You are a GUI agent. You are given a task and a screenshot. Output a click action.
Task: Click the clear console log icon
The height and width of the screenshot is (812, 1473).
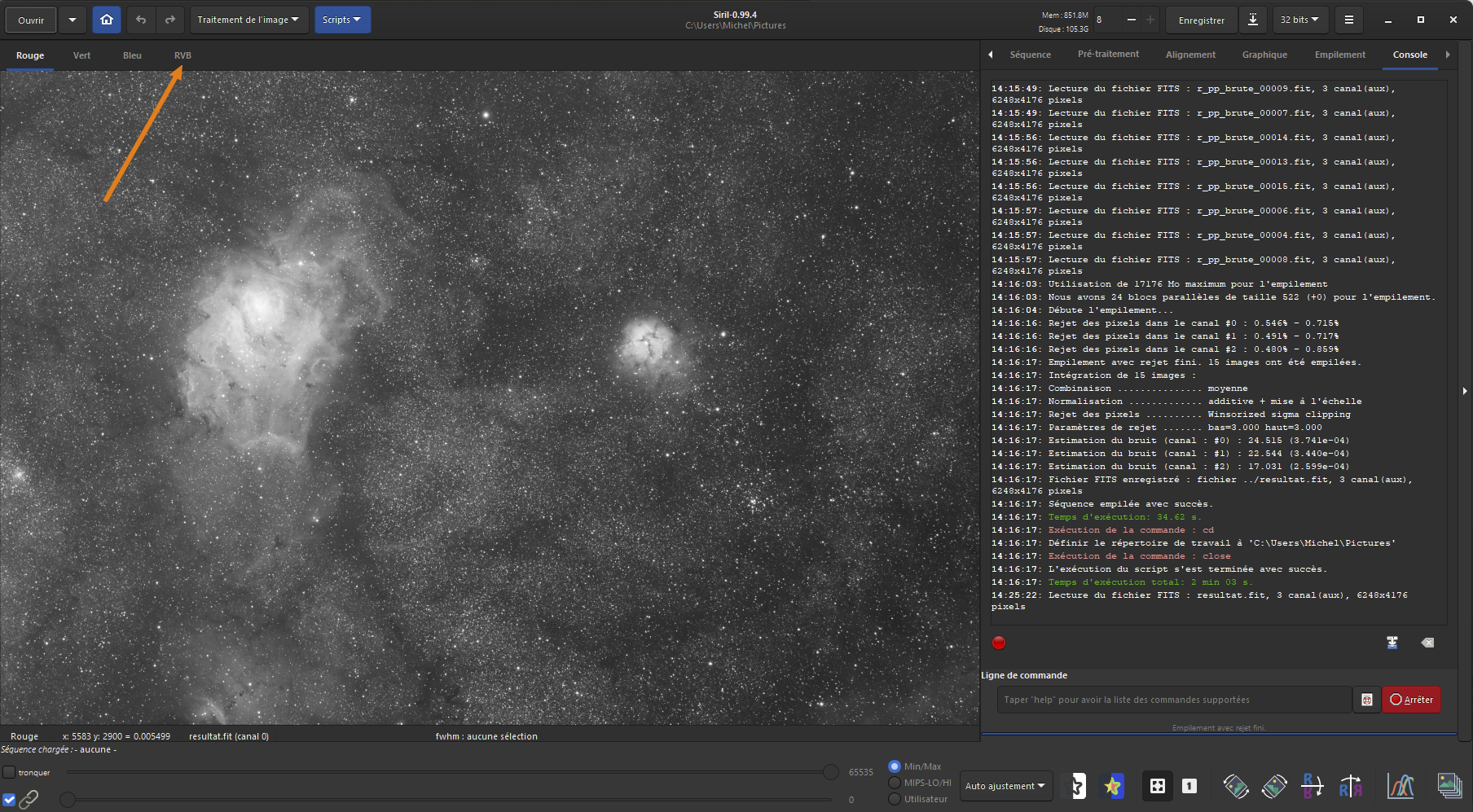(x=1427, y=643)
